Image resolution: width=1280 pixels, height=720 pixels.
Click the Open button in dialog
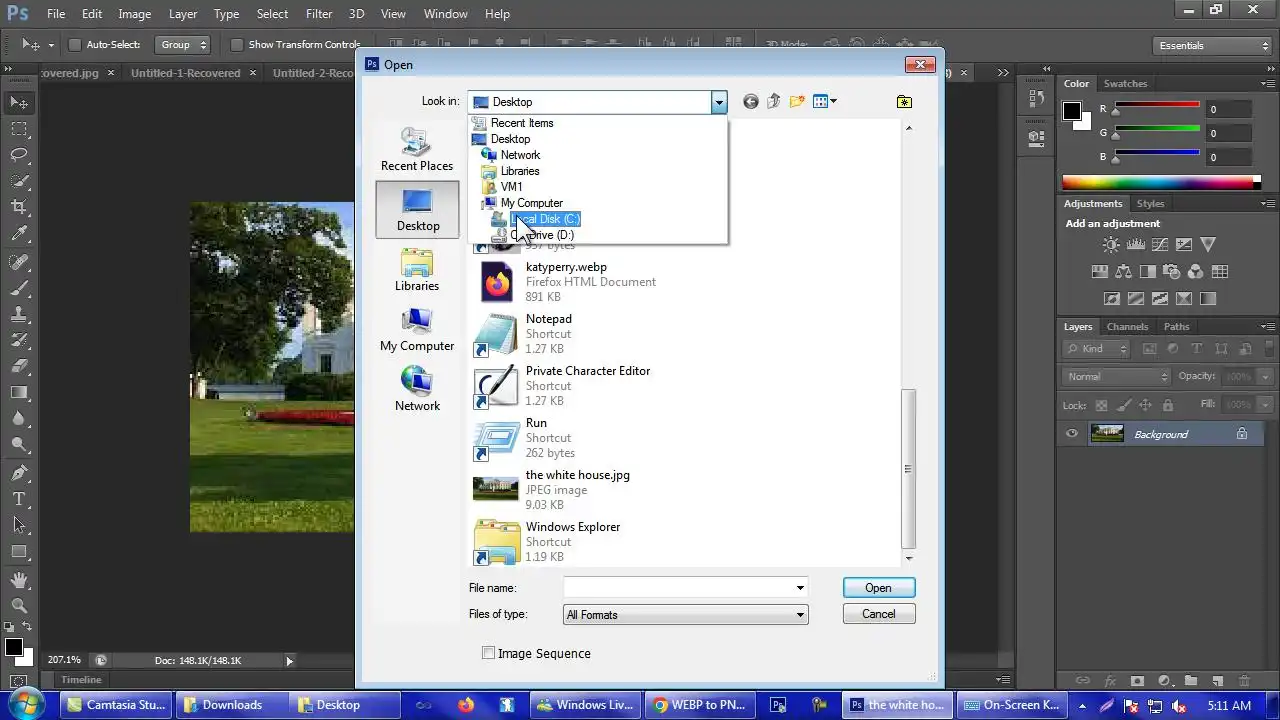(x=878, y=588)
